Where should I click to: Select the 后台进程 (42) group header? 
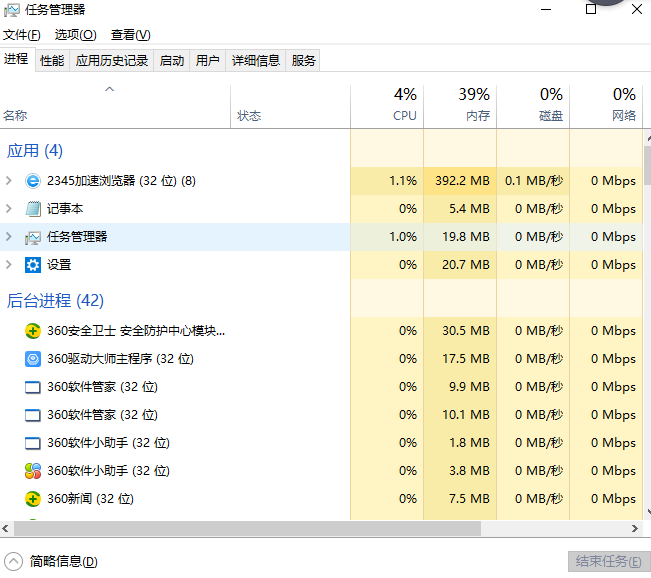[x=55, y=301]
